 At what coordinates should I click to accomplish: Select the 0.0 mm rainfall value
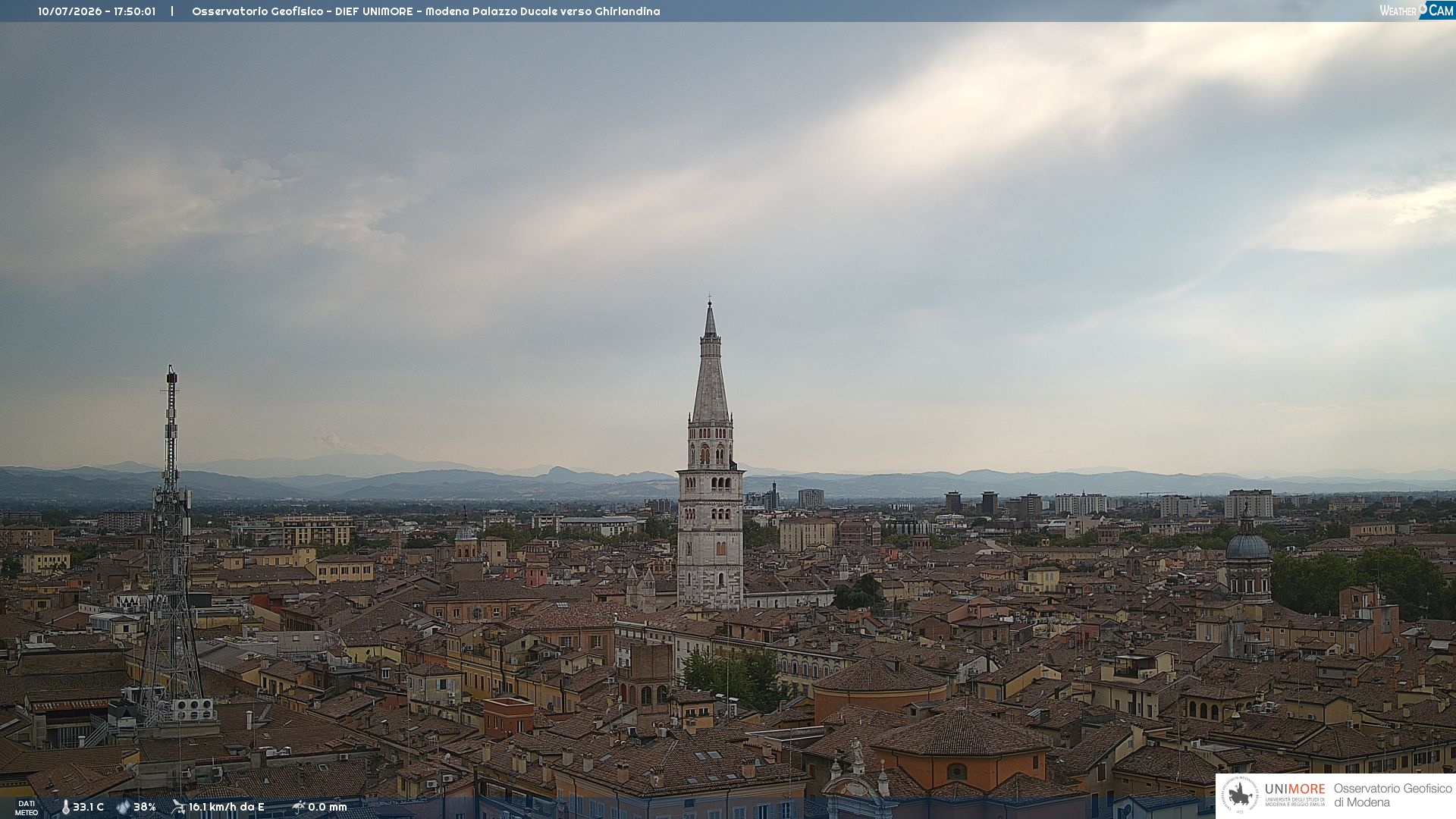[327, 807]
